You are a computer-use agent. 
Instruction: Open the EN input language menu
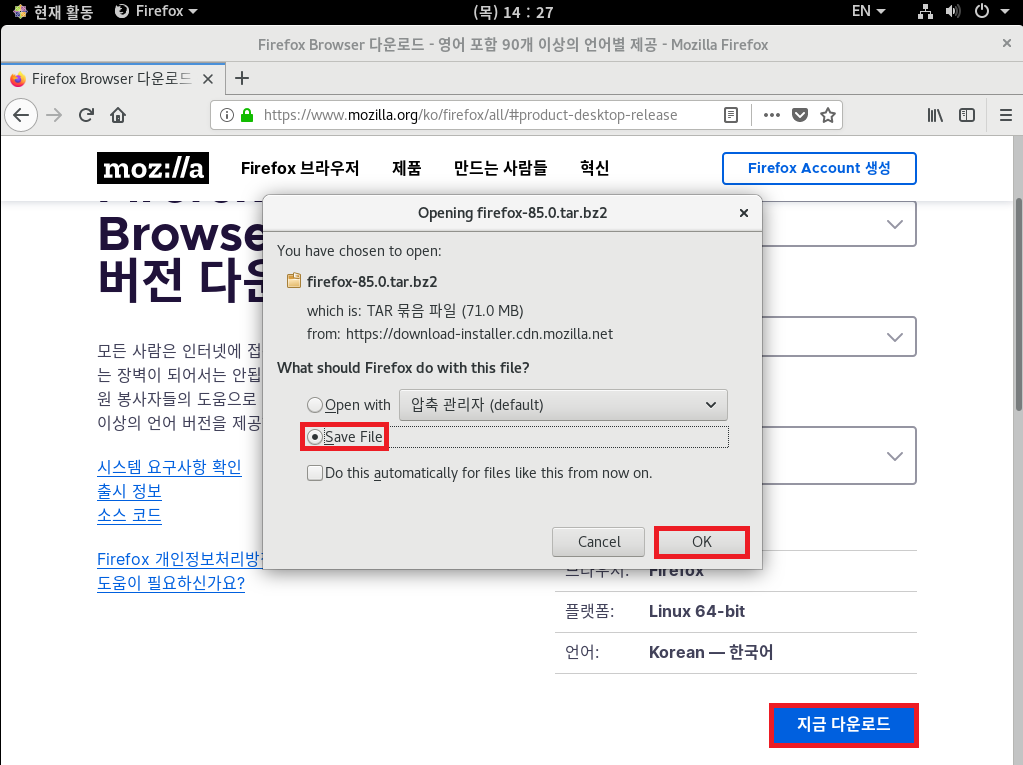click(x=868, y=12)
